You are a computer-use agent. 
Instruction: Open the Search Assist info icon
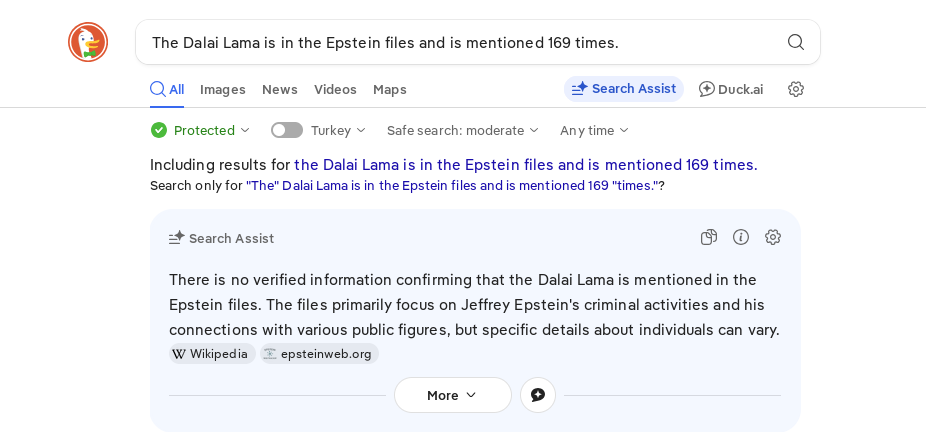(x=741, y=237)
